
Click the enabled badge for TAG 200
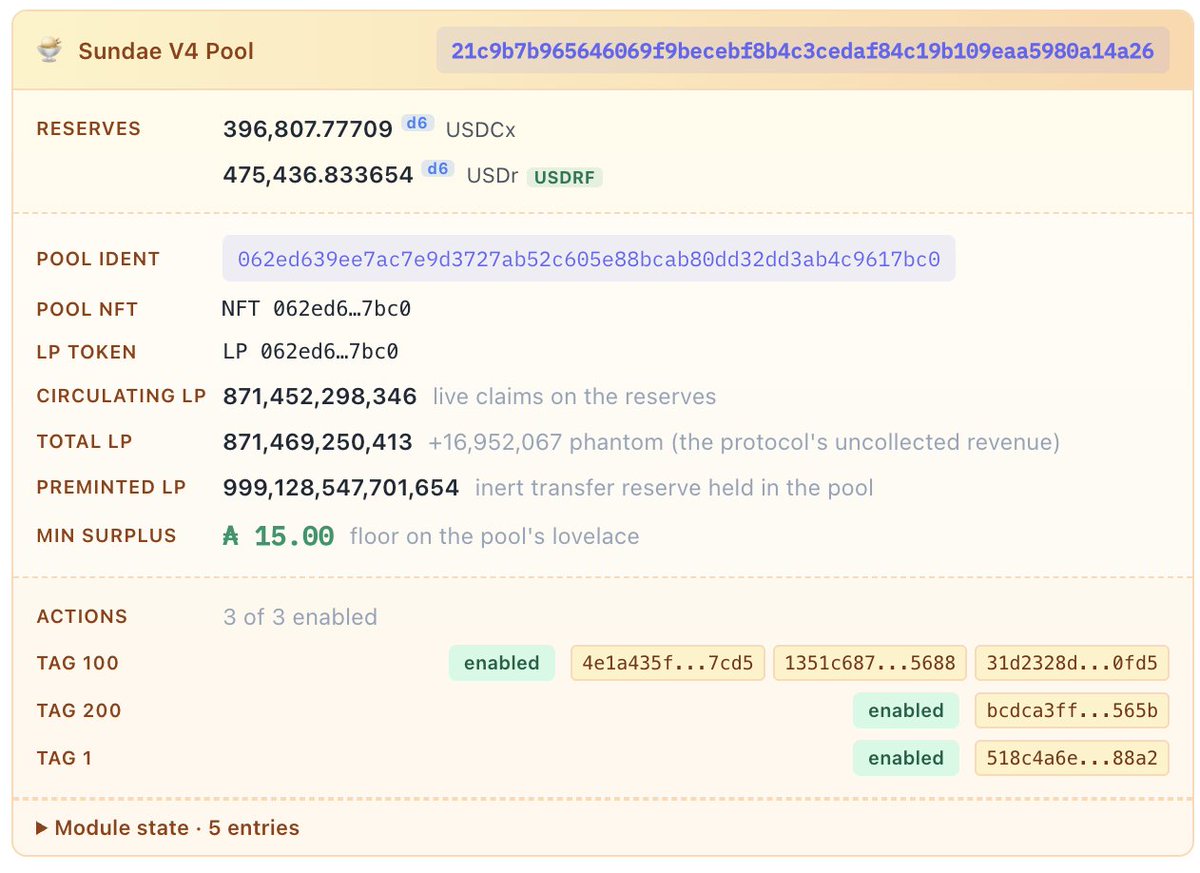(906, 710)
